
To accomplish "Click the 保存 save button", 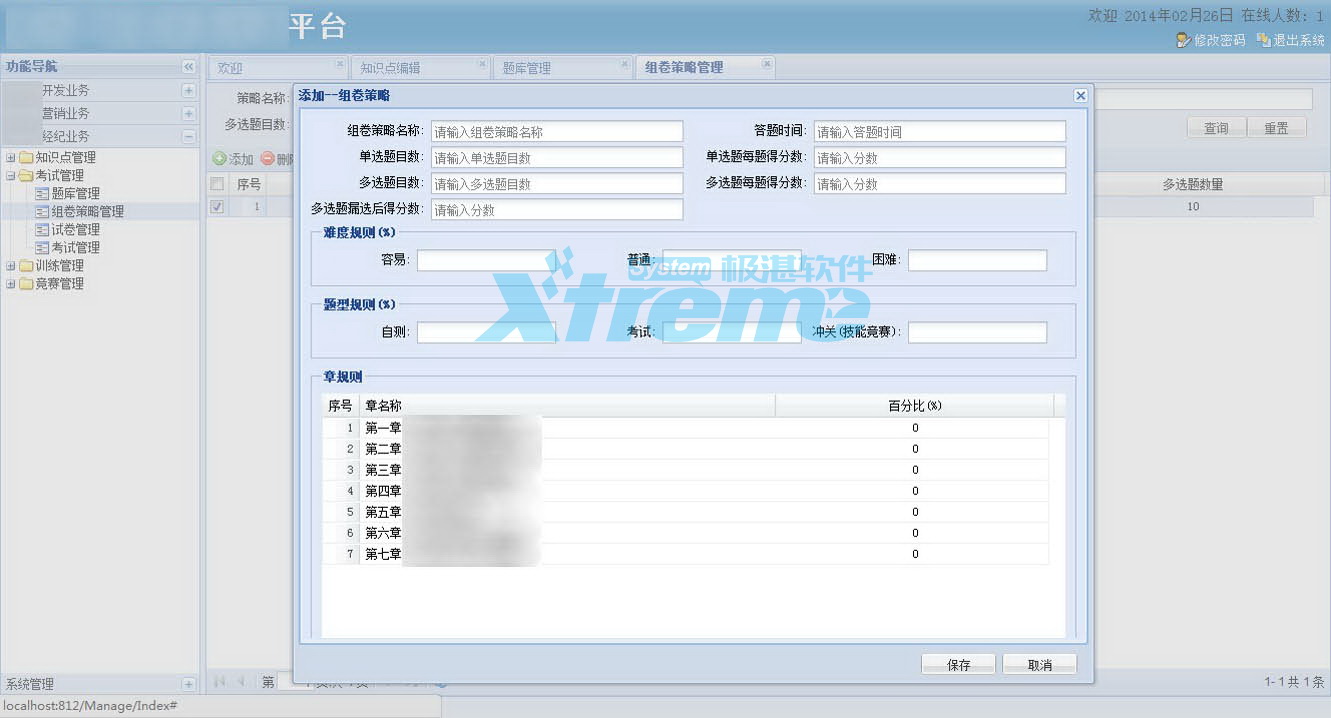I will [x=956, y=663].
